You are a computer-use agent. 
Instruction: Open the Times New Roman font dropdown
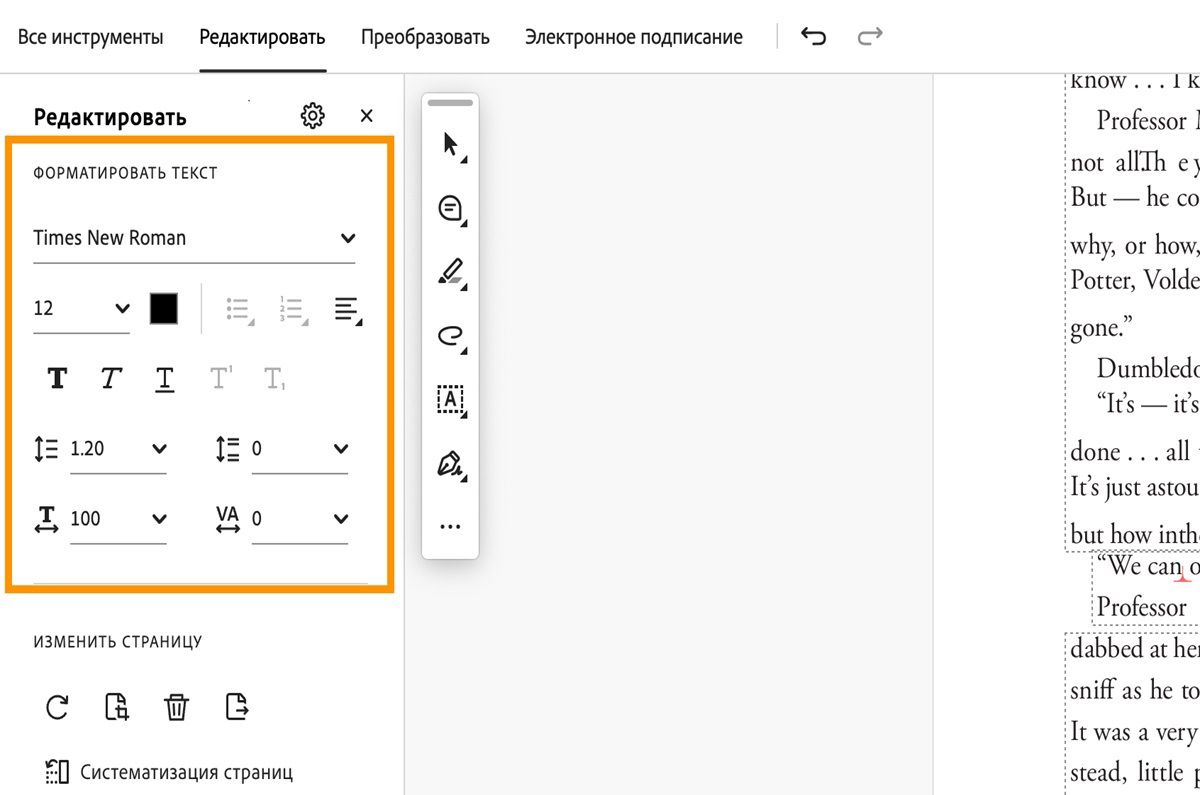pyautogui.click(x=194, y=238)
